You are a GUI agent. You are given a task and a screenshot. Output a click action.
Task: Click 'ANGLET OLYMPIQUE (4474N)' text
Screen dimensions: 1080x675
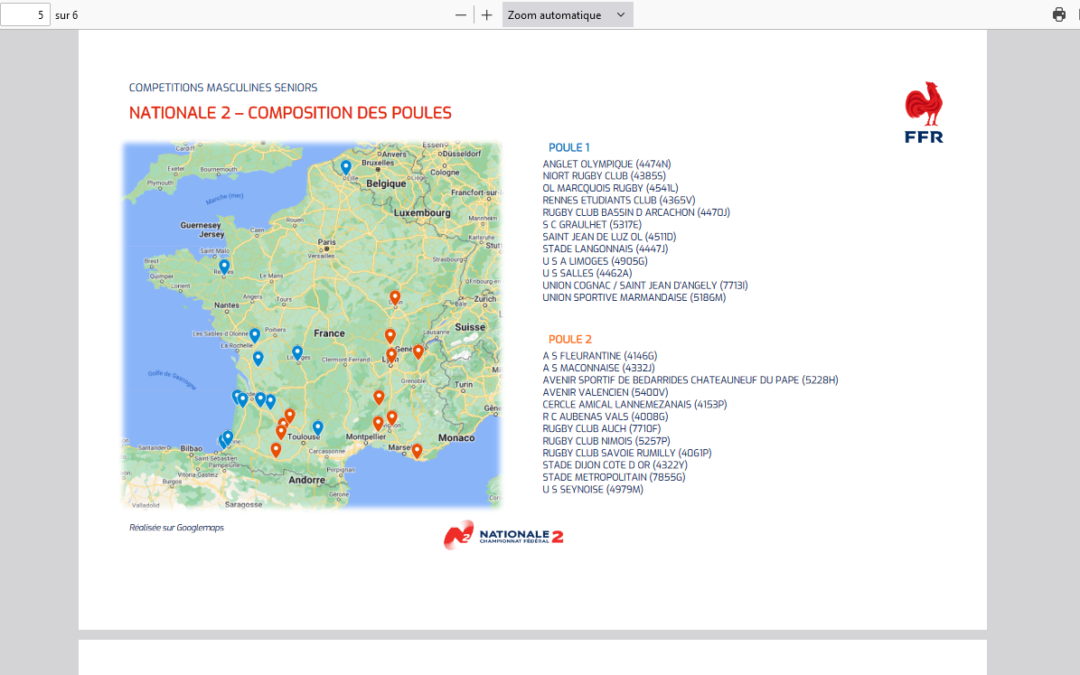coord(607,164)
